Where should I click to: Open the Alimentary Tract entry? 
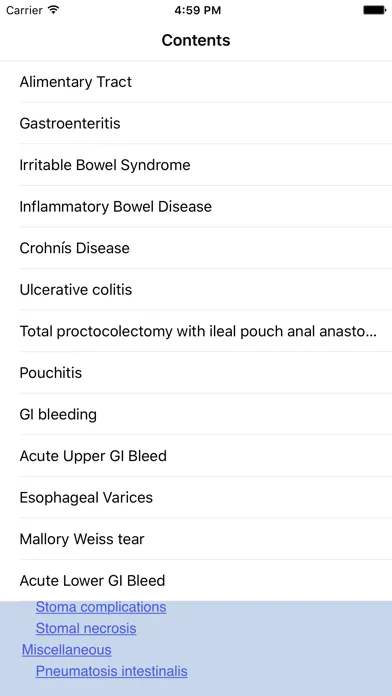click(x=196, y=82)
